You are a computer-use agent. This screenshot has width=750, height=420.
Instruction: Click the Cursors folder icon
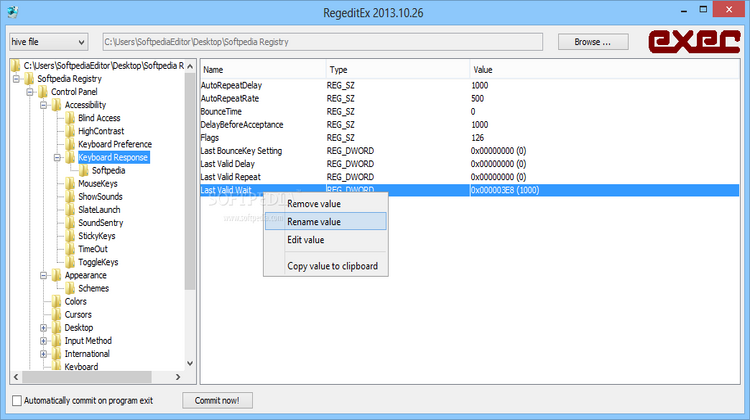point(57,314)
